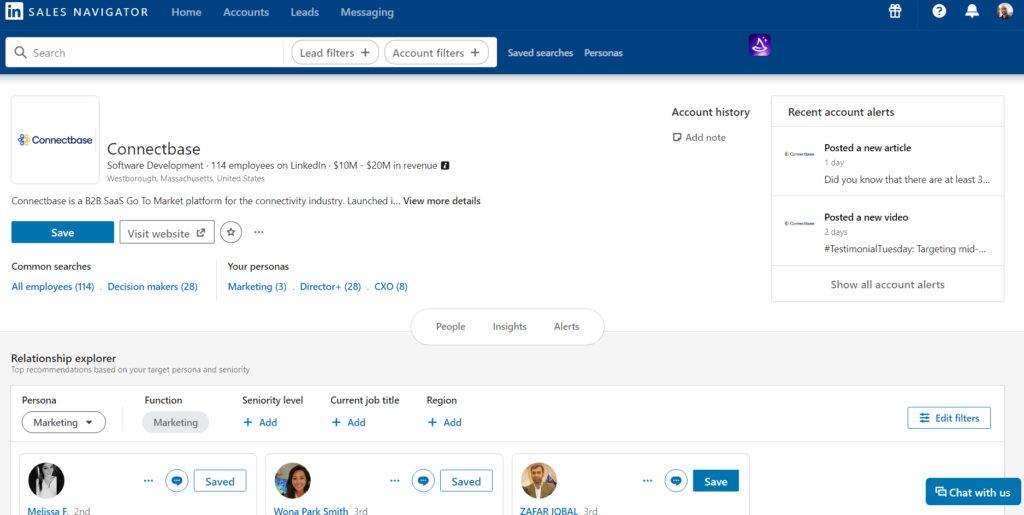Image resolution: width=1024 pixels, height=515 pixels.
Task: Switch to the Insights tab
Action: (509, 326)
